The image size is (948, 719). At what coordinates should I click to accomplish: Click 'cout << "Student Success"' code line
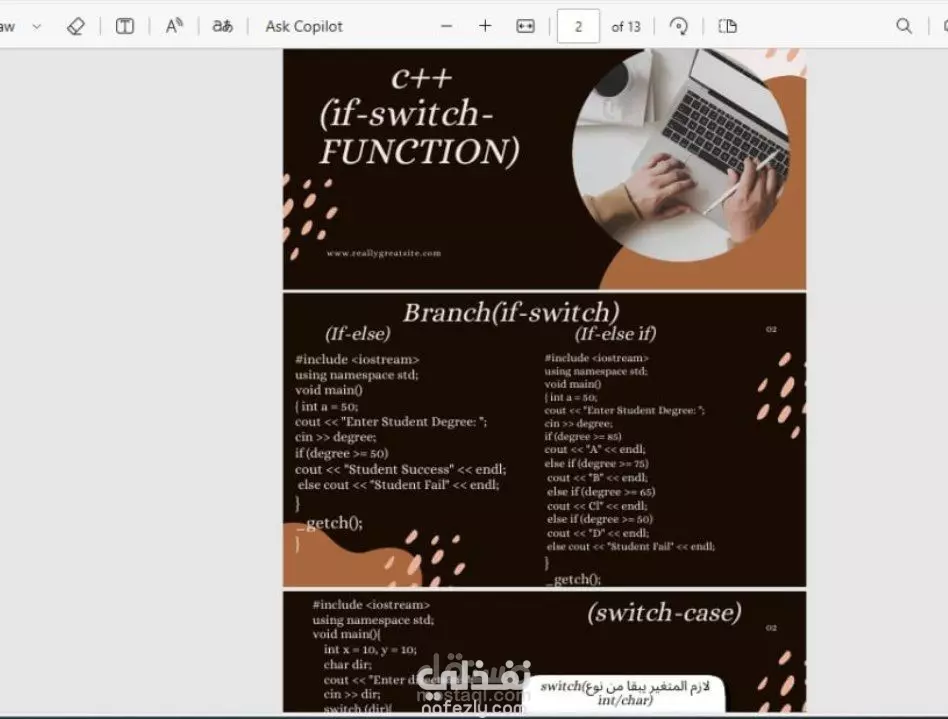click(400, 469)
